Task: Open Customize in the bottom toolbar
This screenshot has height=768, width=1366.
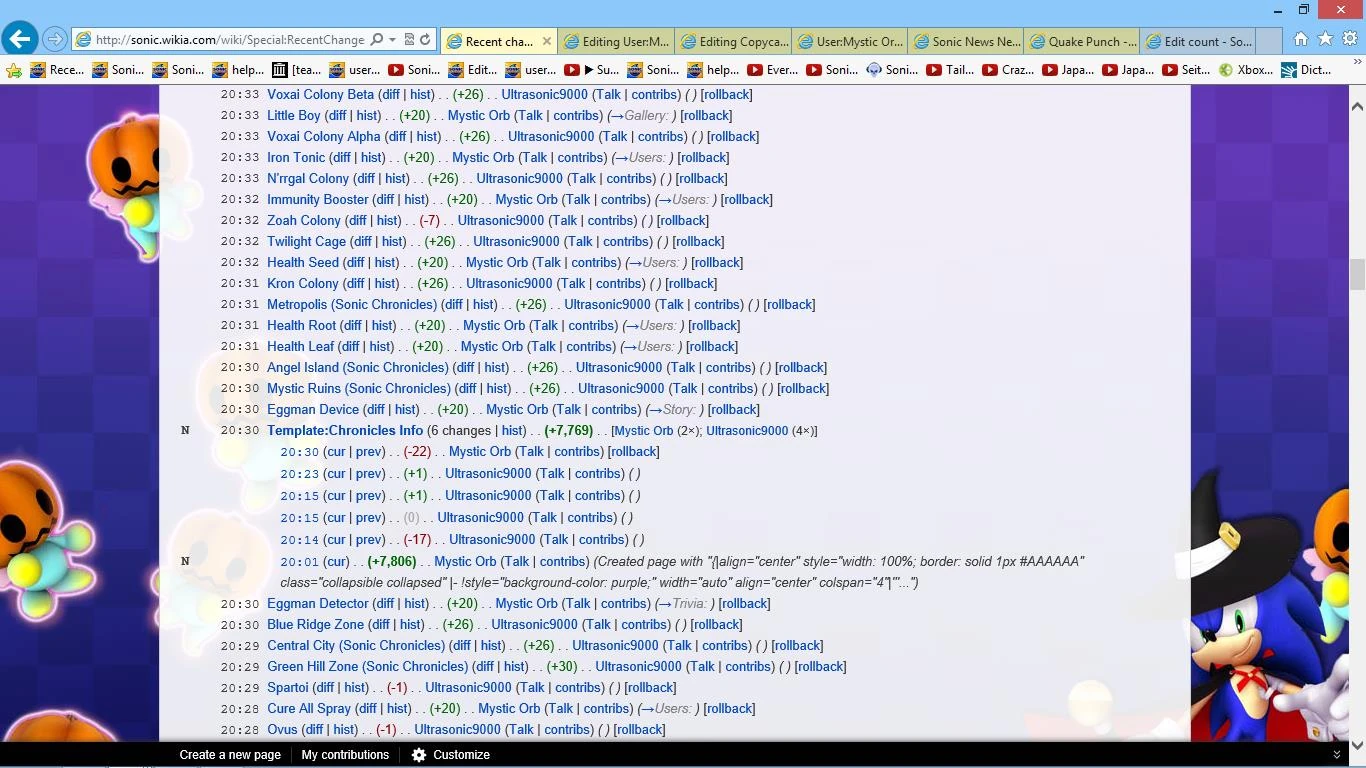Action: tap(451, 755)
